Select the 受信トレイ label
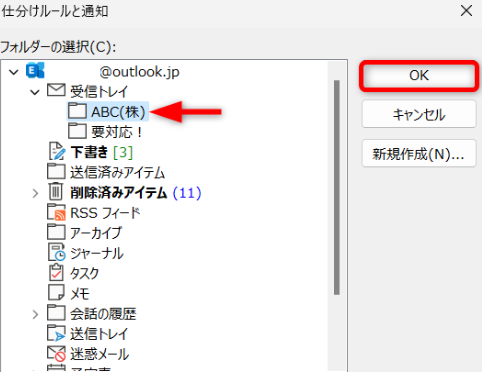 [x=99, y=91]
